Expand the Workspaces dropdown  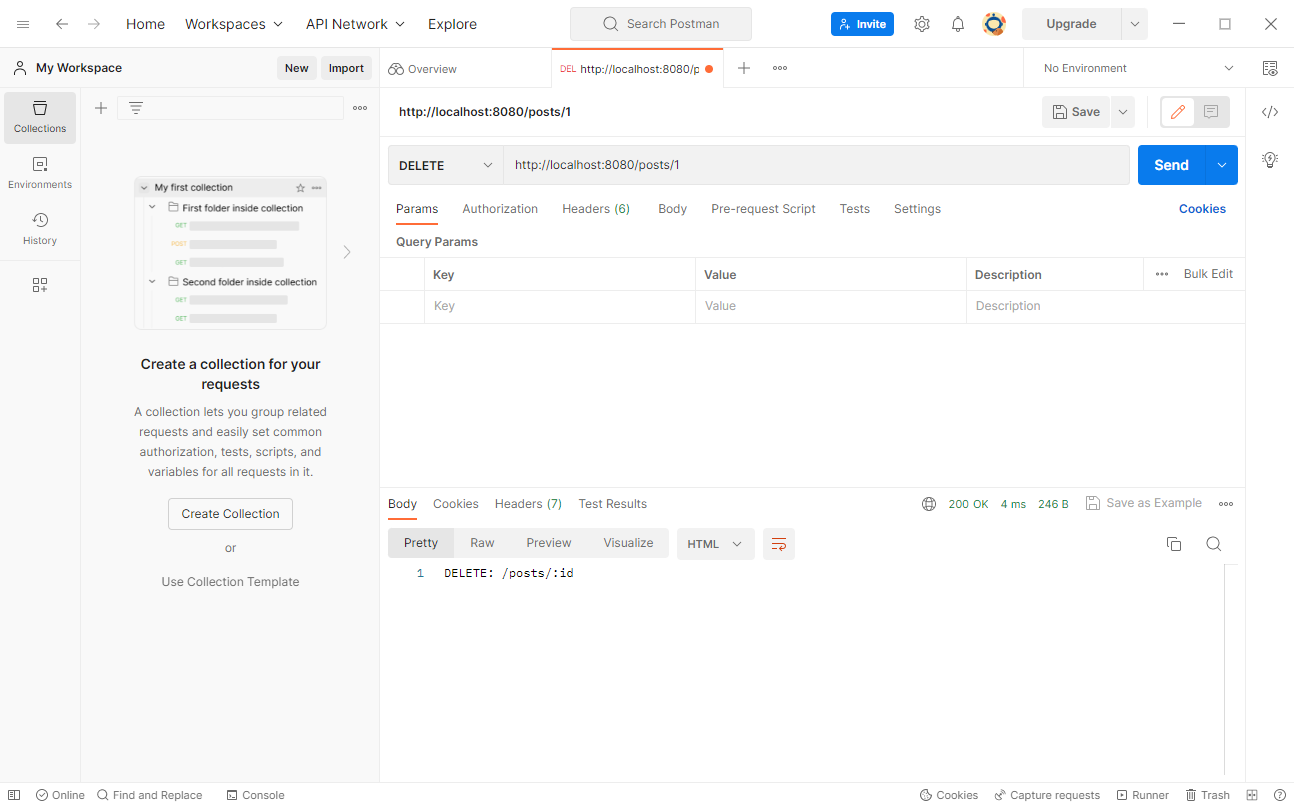tap(234, 24)
